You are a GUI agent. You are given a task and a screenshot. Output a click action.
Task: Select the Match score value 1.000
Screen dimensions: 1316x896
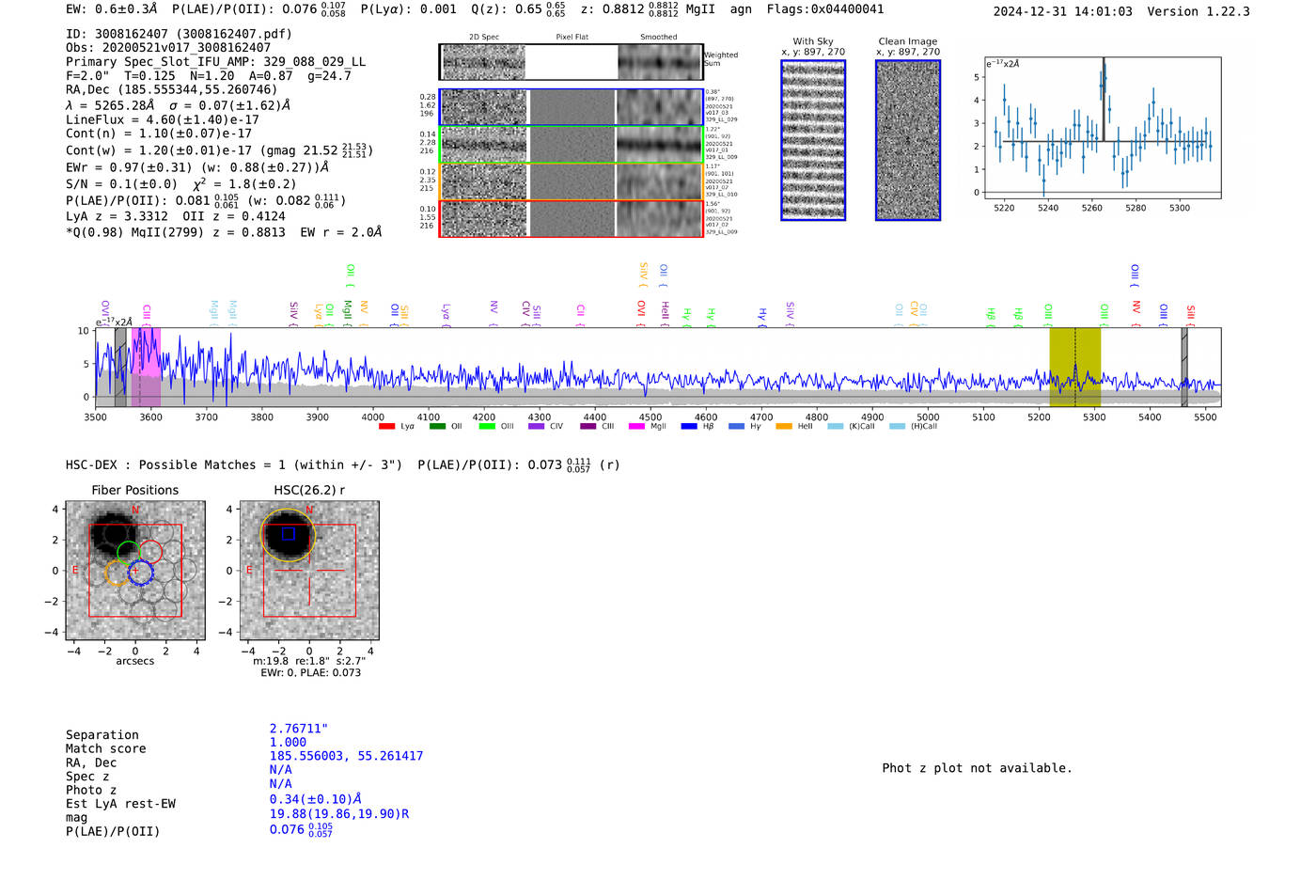[x=288, y=743]
